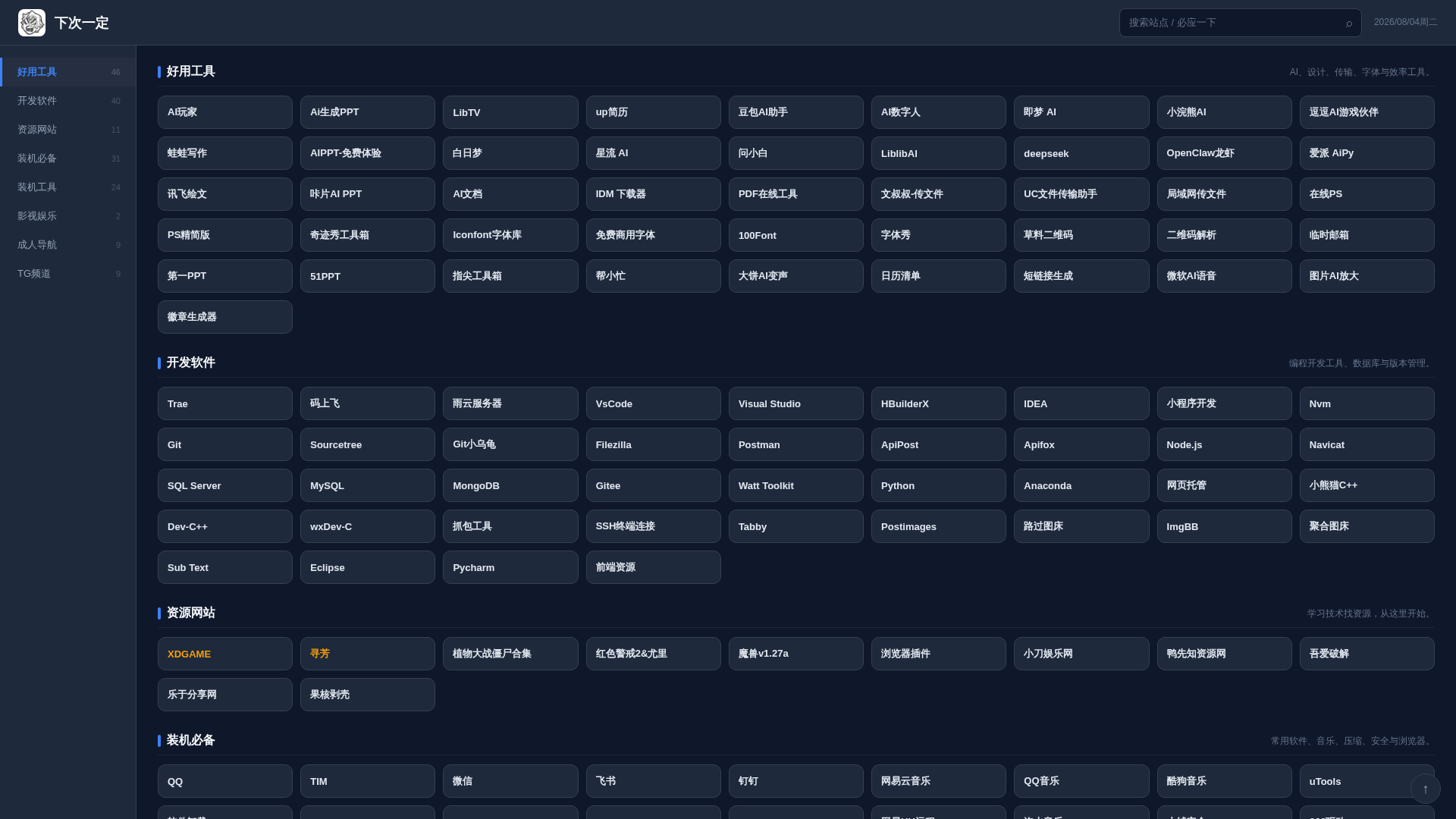Select 装机工具 in the sidebar
Viewport: 1456px width, 819px height.
tap(68, 187)
